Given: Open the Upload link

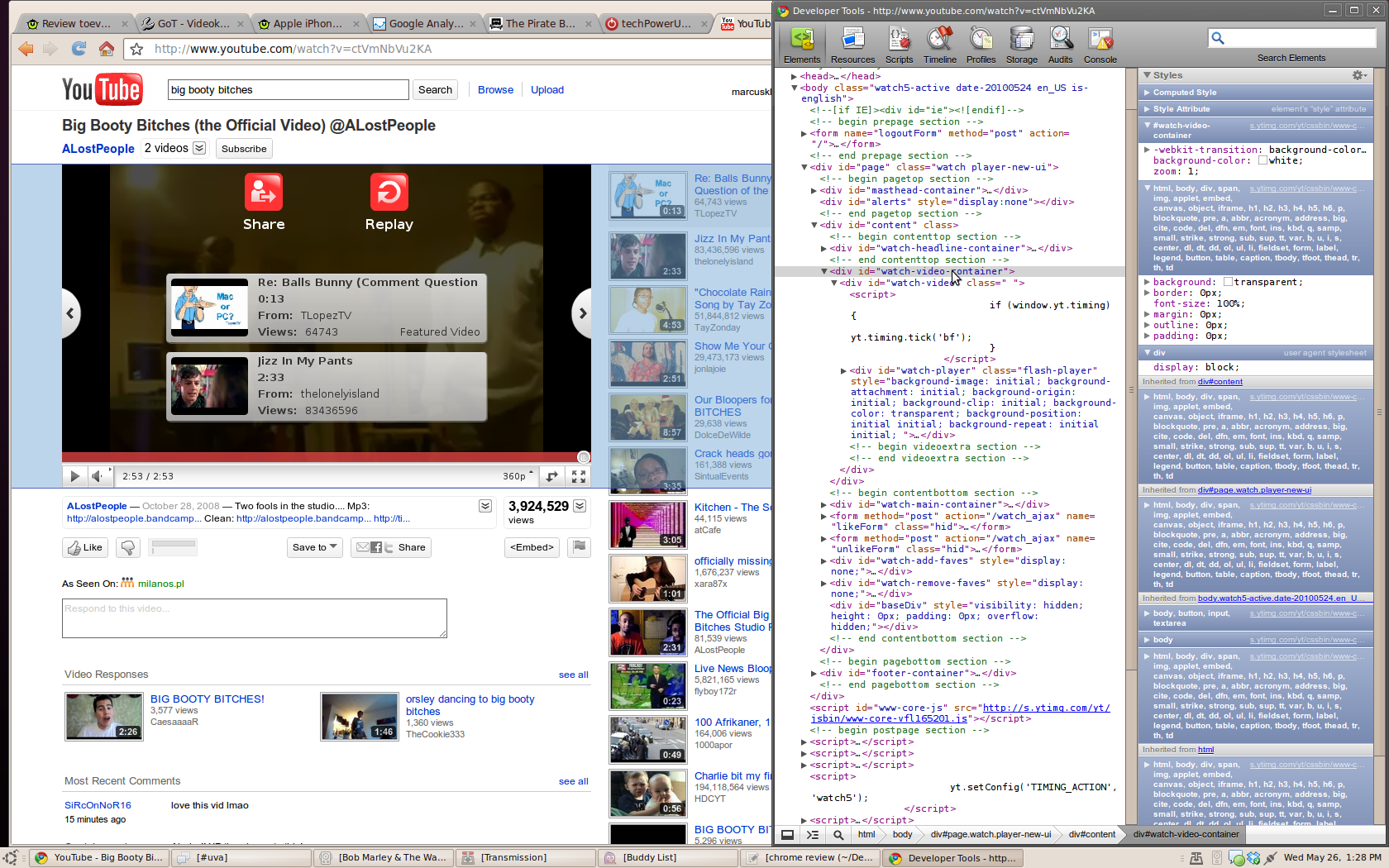Looking at the screenshot, I should pos(547,90).
